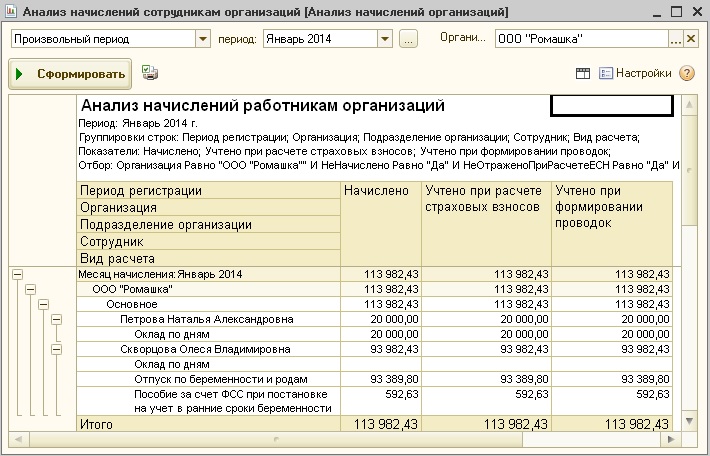Click the Итого row label
This screenshot has width=710, height=456.
coord(96,424)
